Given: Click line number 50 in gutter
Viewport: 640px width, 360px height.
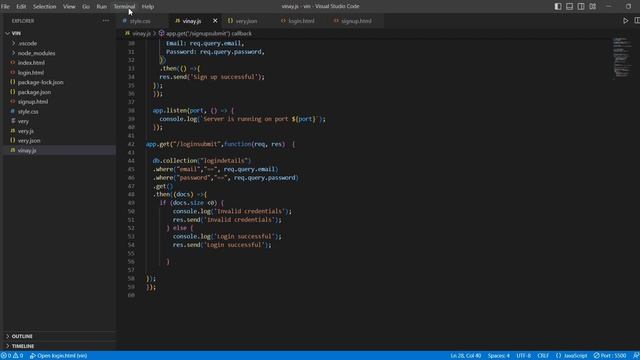Looking at the screenshot, I should pos(131,211).
